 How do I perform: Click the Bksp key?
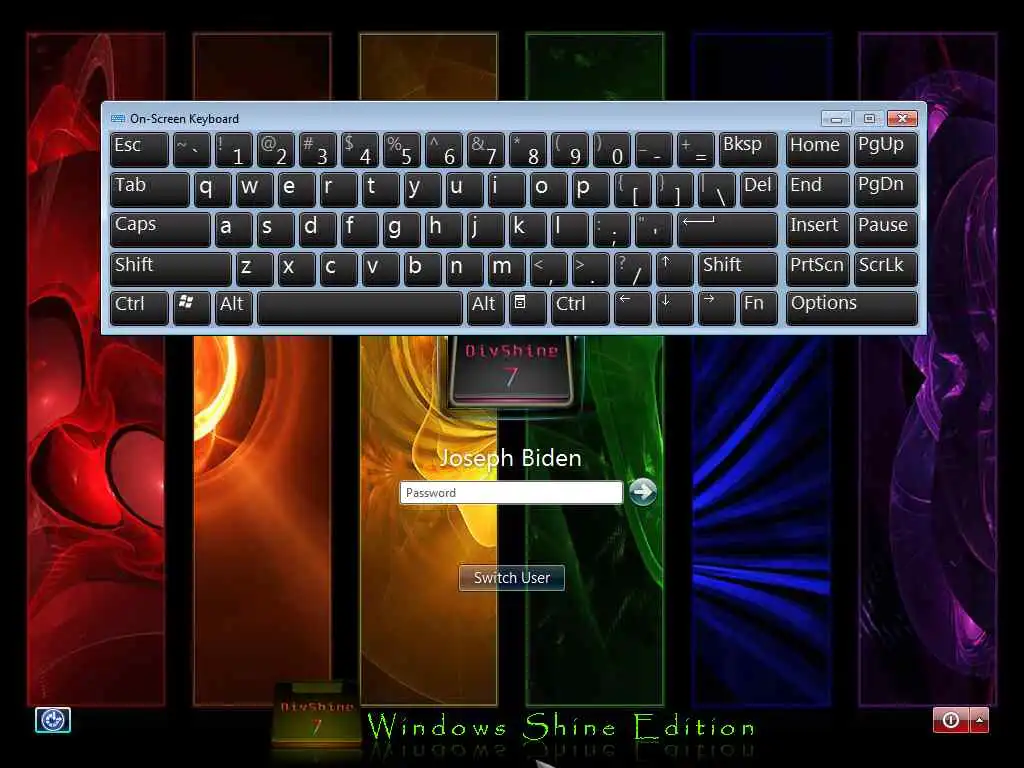pyautogui.click(x=748, y=150)
